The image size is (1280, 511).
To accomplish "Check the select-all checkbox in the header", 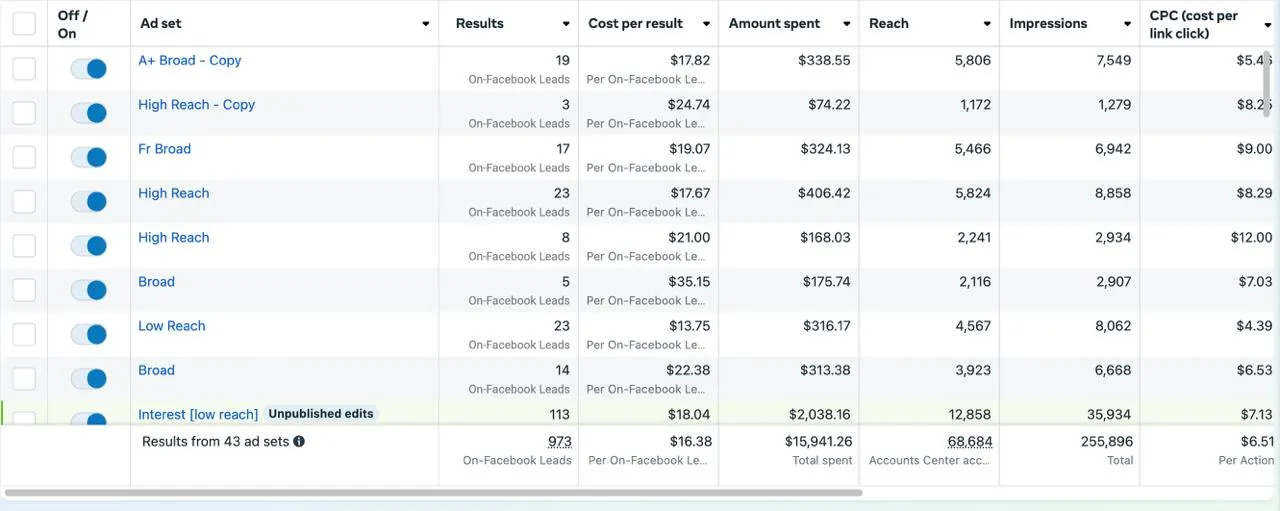I will [x=24, y=23].
